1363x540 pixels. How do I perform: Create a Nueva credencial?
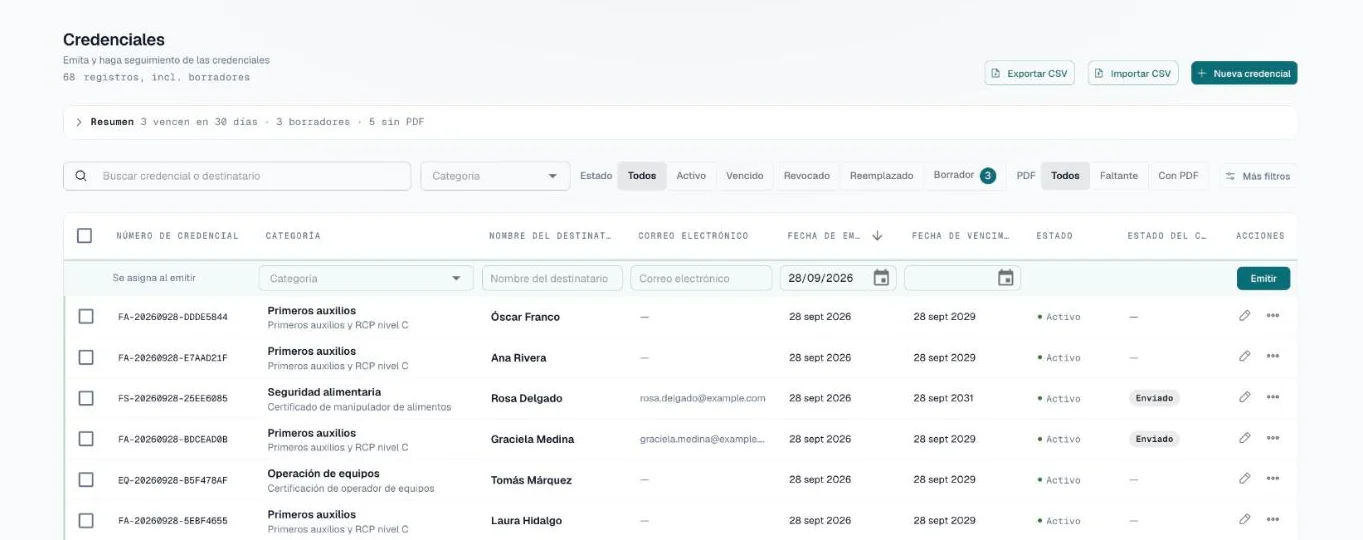click(x=1244, y=73)
